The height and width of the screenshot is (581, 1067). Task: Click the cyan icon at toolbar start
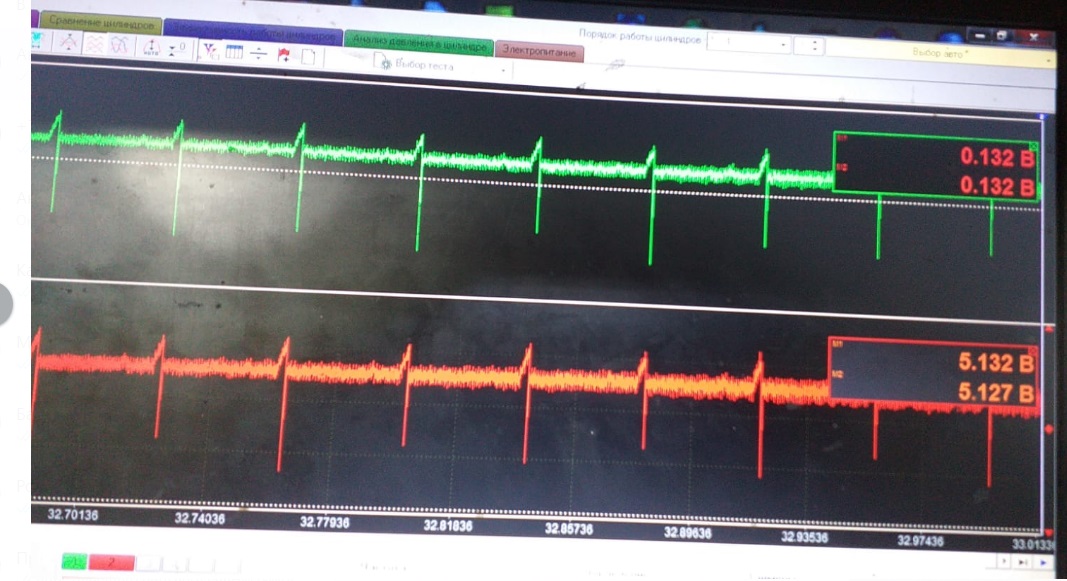(x=37, y=41)
